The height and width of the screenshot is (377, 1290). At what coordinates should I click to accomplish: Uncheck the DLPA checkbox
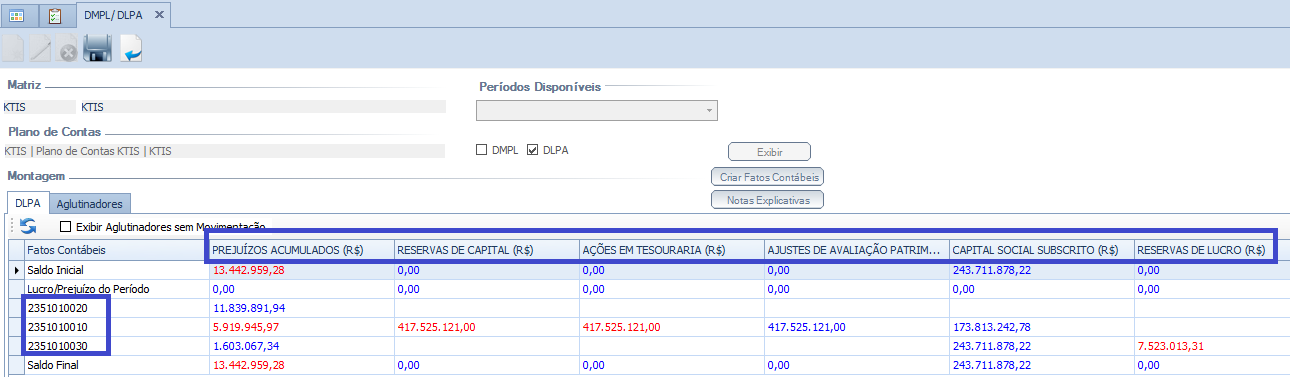(x=532, y=150)
